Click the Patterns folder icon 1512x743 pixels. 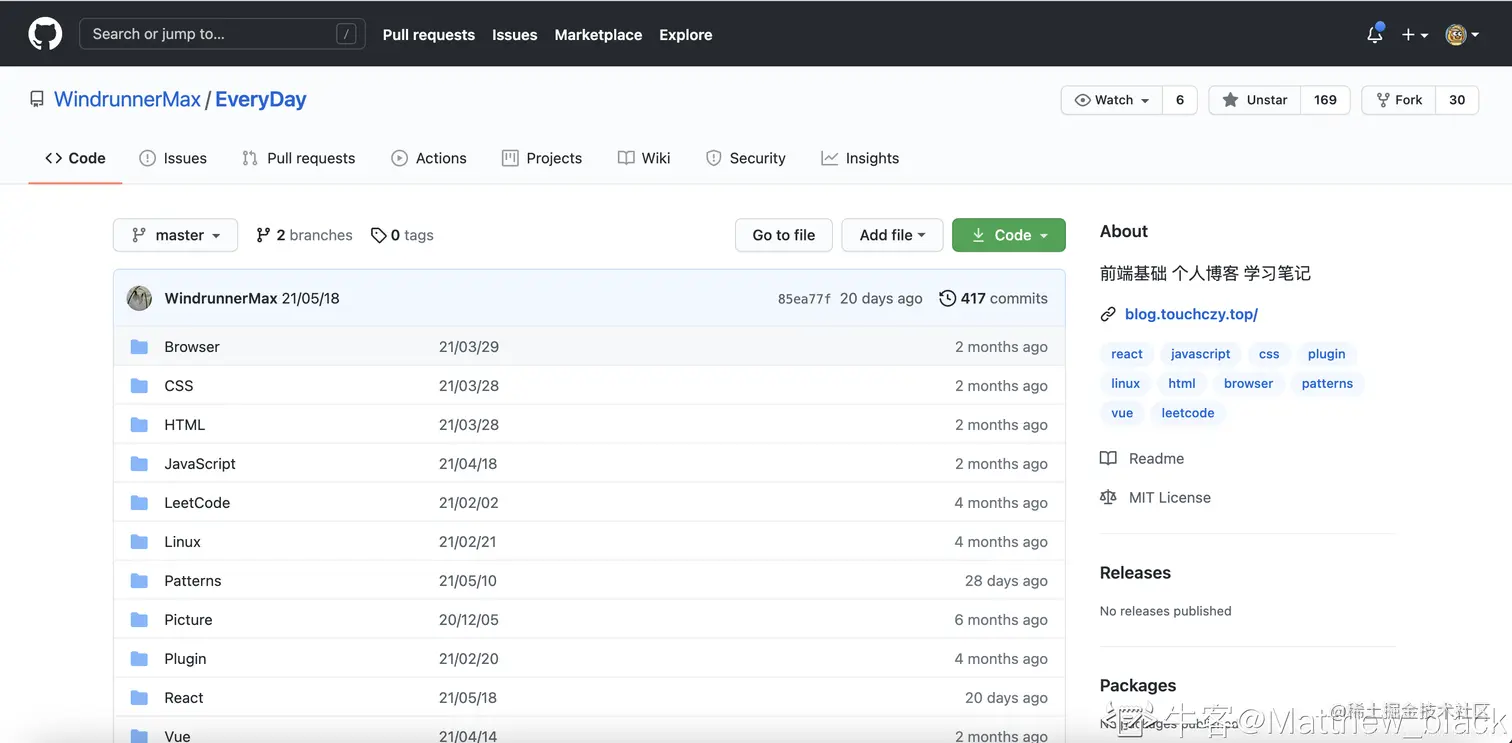(x=139, y=581)
